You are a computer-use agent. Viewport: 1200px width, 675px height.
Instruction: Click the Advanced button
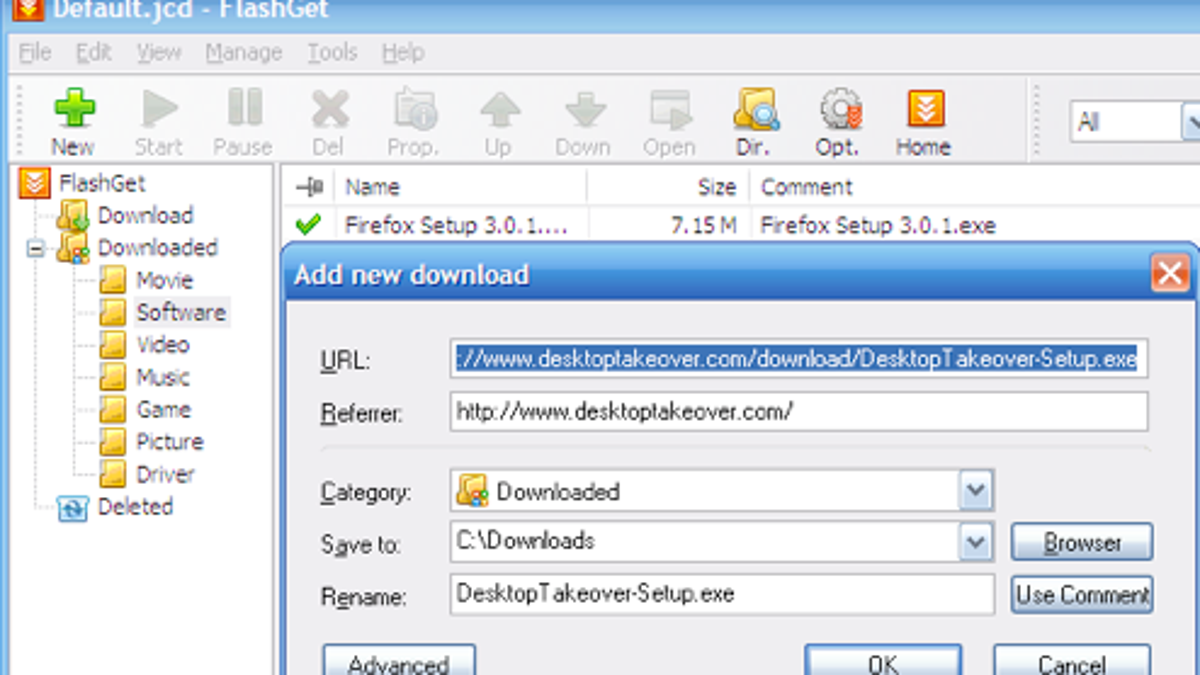[399, 662]
